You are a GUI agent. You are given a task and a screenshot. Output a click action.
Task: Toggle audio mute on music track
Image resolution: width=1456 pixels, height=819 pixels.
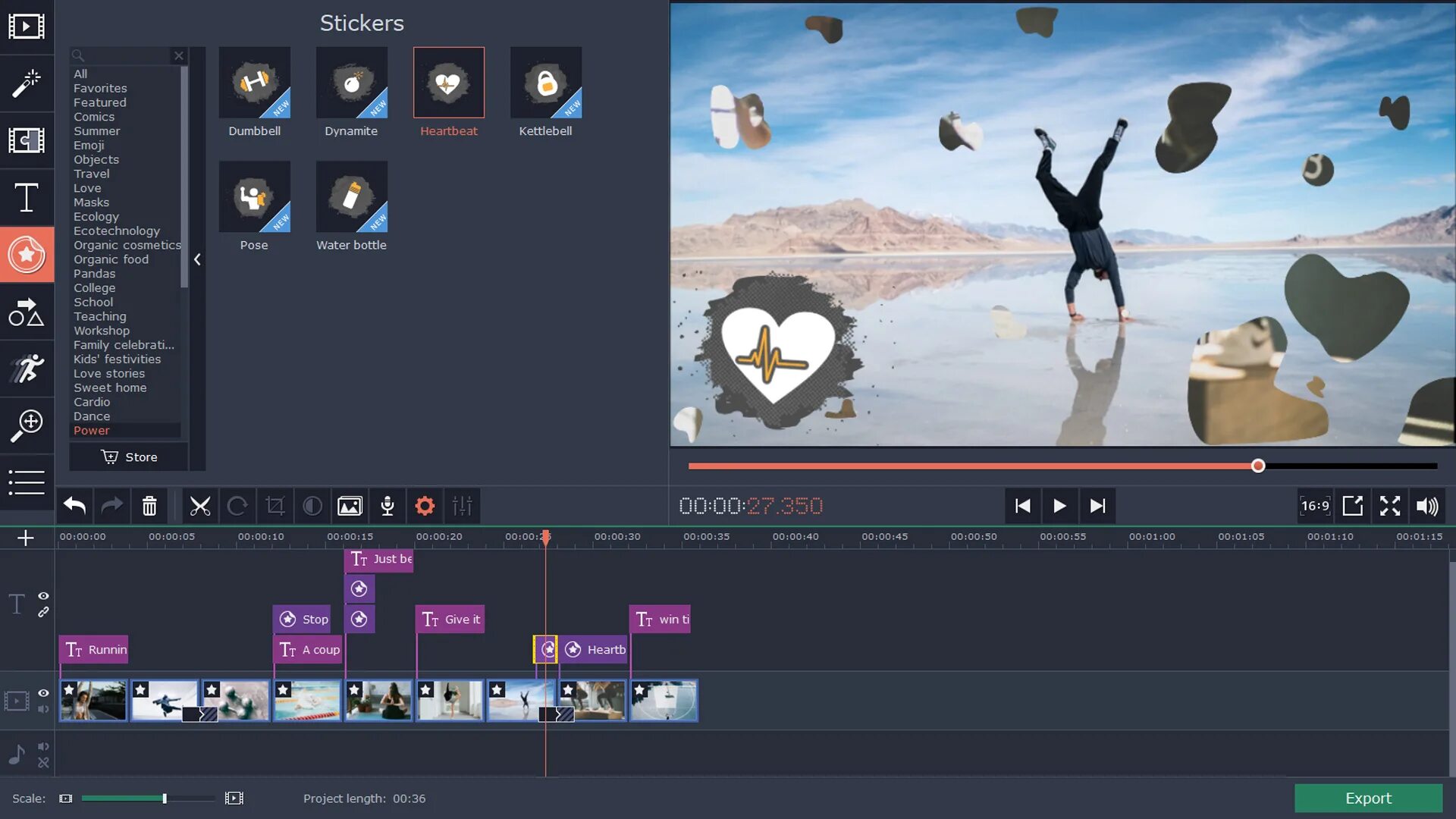tap(43, 746)
